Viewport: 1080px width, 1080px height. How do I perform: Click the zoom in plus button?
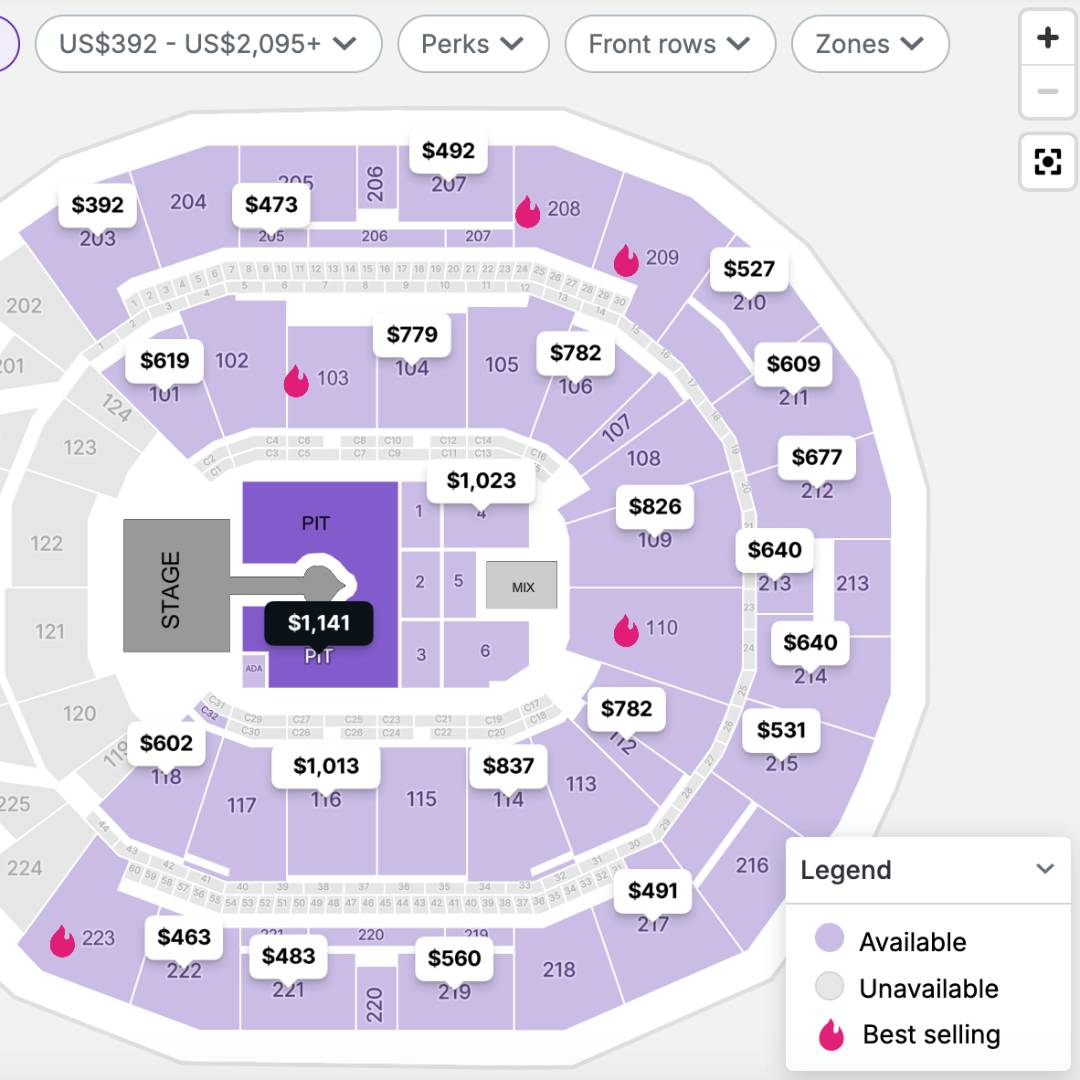point(1047,39)
